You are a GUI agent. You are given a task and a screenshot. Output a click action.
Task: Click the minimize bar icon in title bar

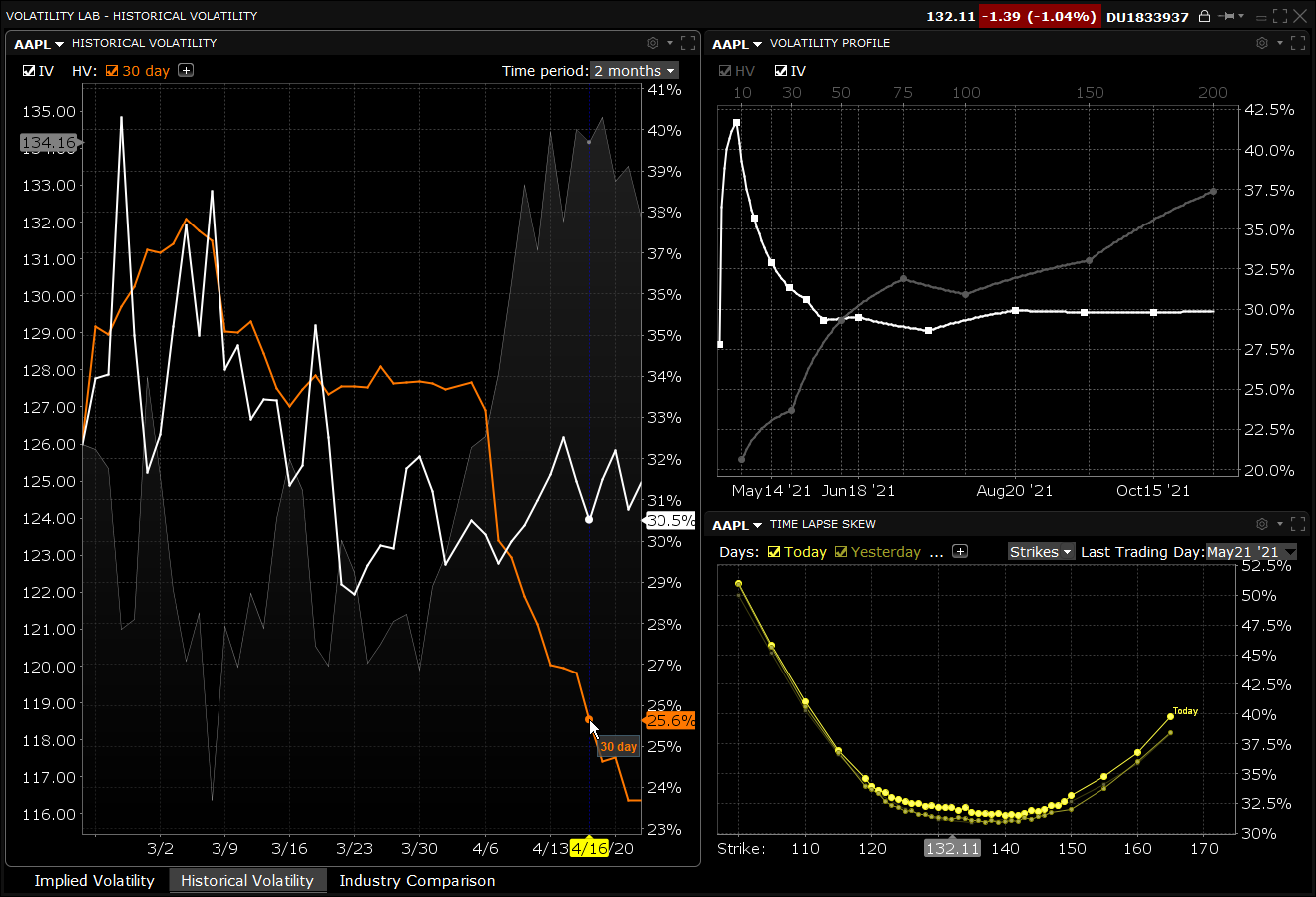[1262, 17]
